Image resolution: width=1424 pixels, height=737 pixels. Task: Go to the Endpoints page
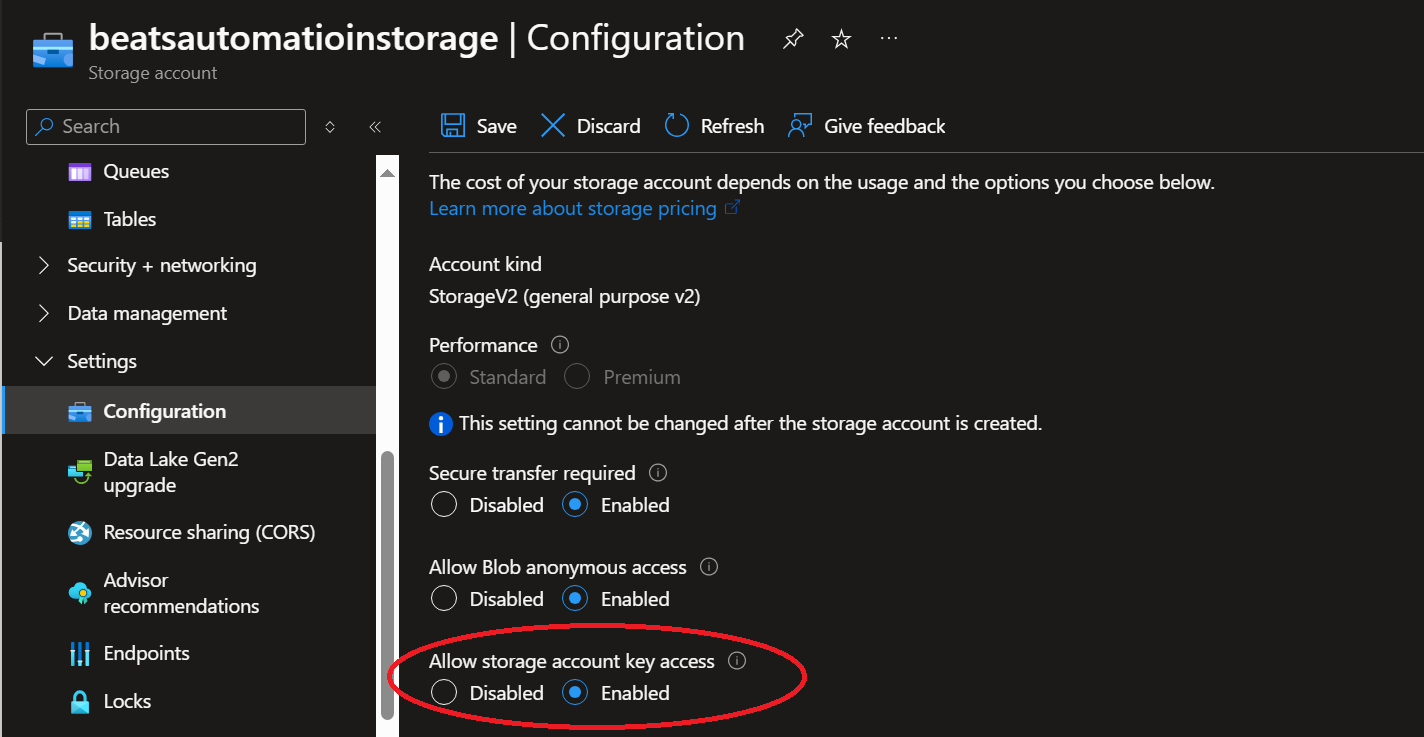pyautogui.click(x=146, y=654)
